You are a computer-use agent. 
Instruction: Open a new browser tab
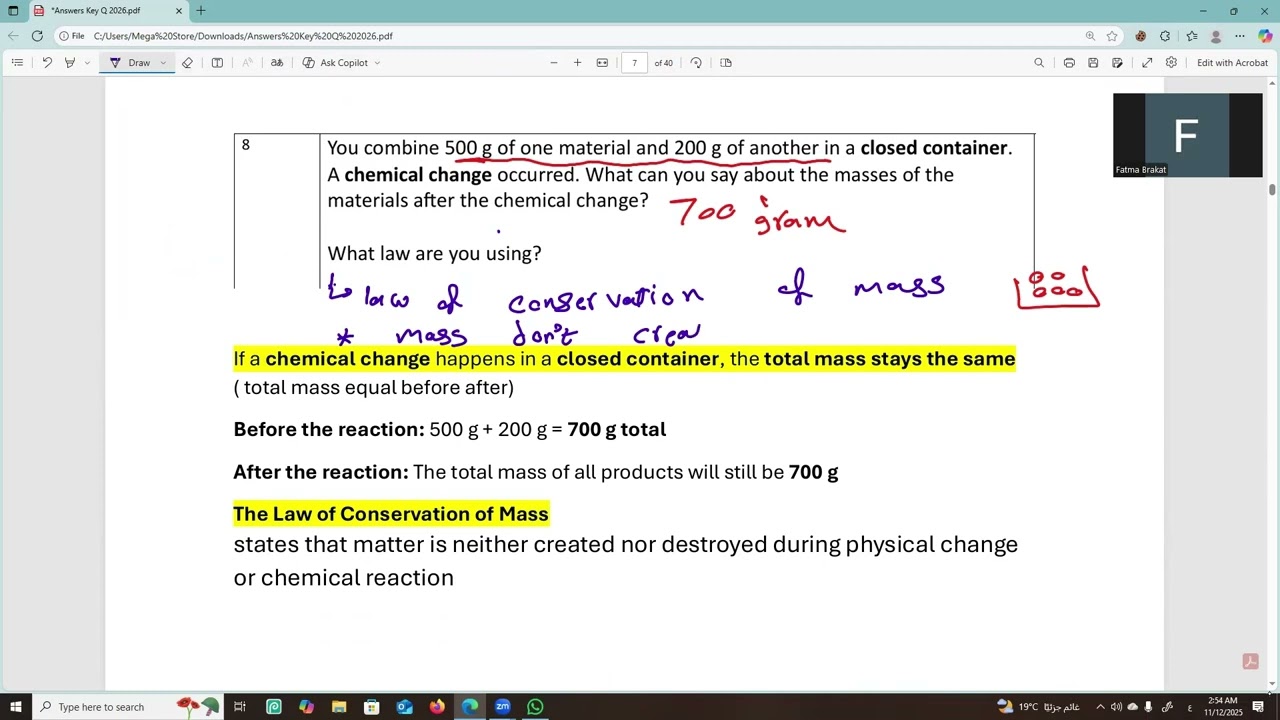pos(201,11)
